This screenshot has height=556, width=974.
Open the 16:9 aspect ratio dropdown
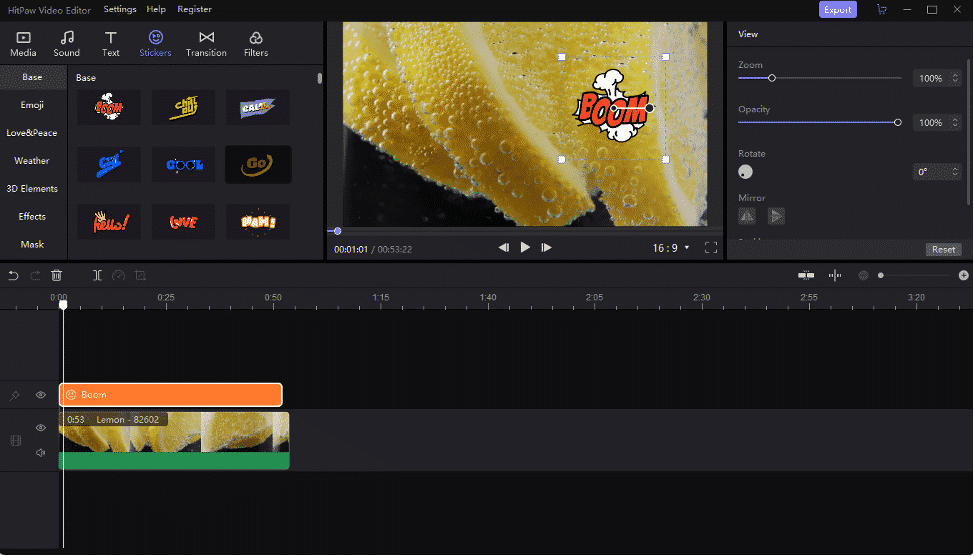(x=671, y=248)
